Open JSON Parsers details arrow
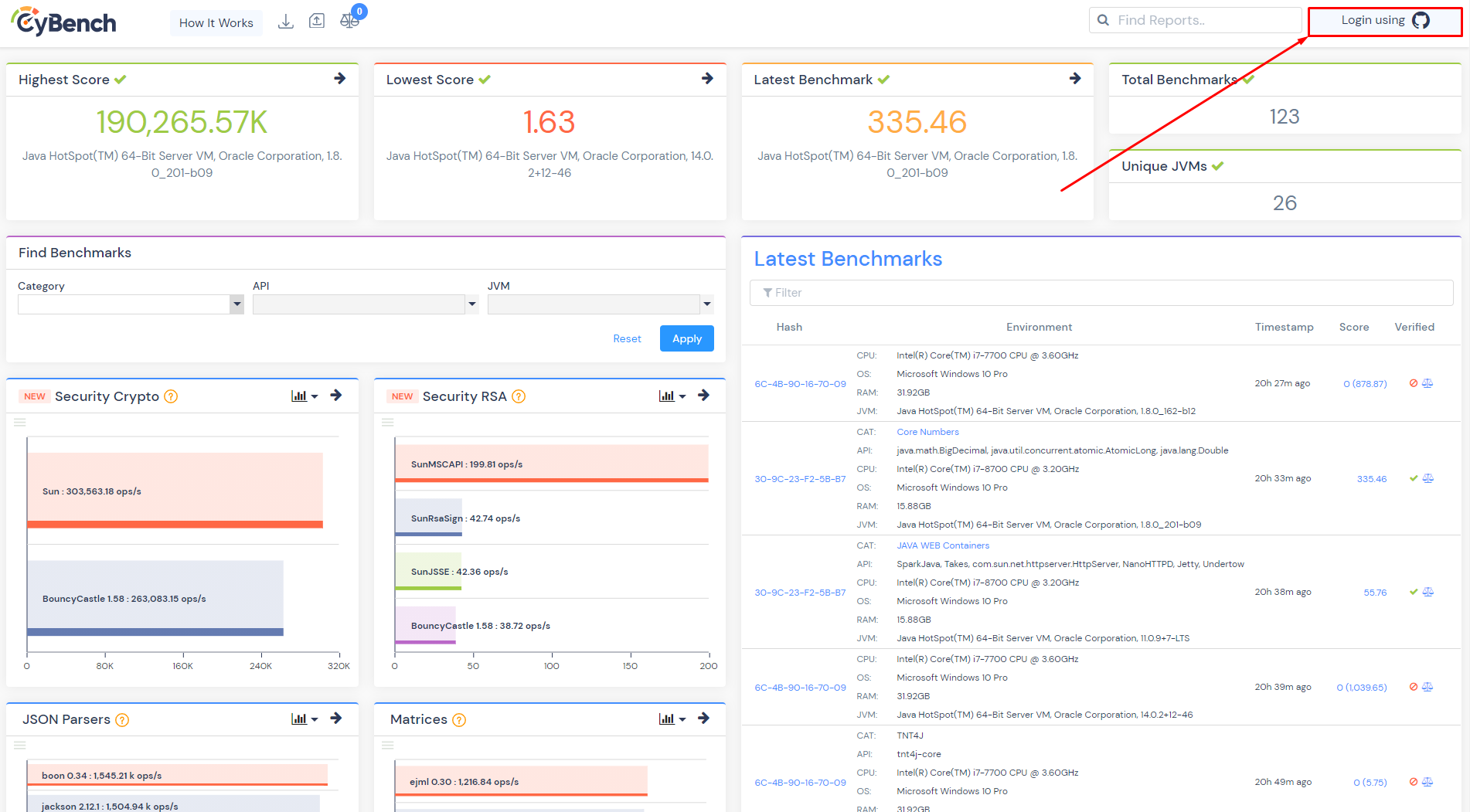 (x=336, y=719)
